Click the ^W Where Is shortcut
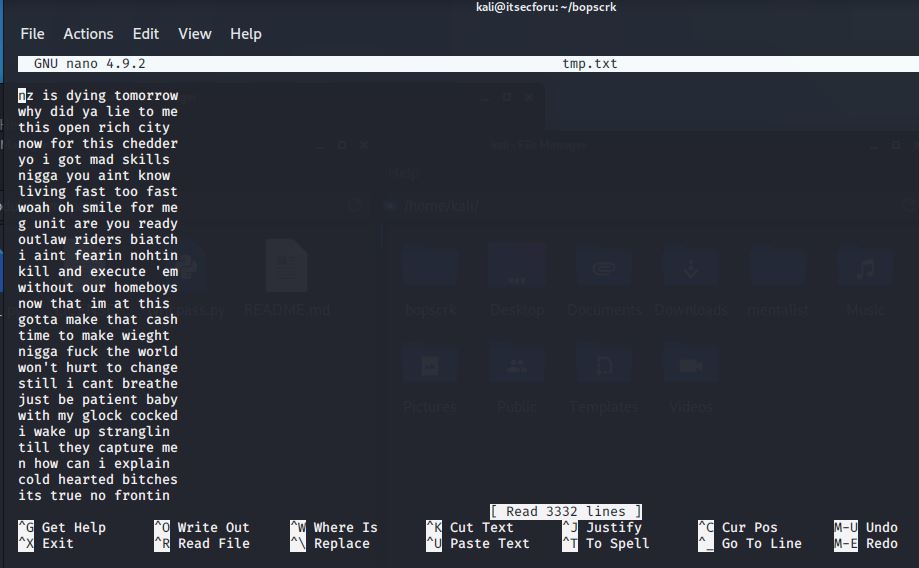 334,528
